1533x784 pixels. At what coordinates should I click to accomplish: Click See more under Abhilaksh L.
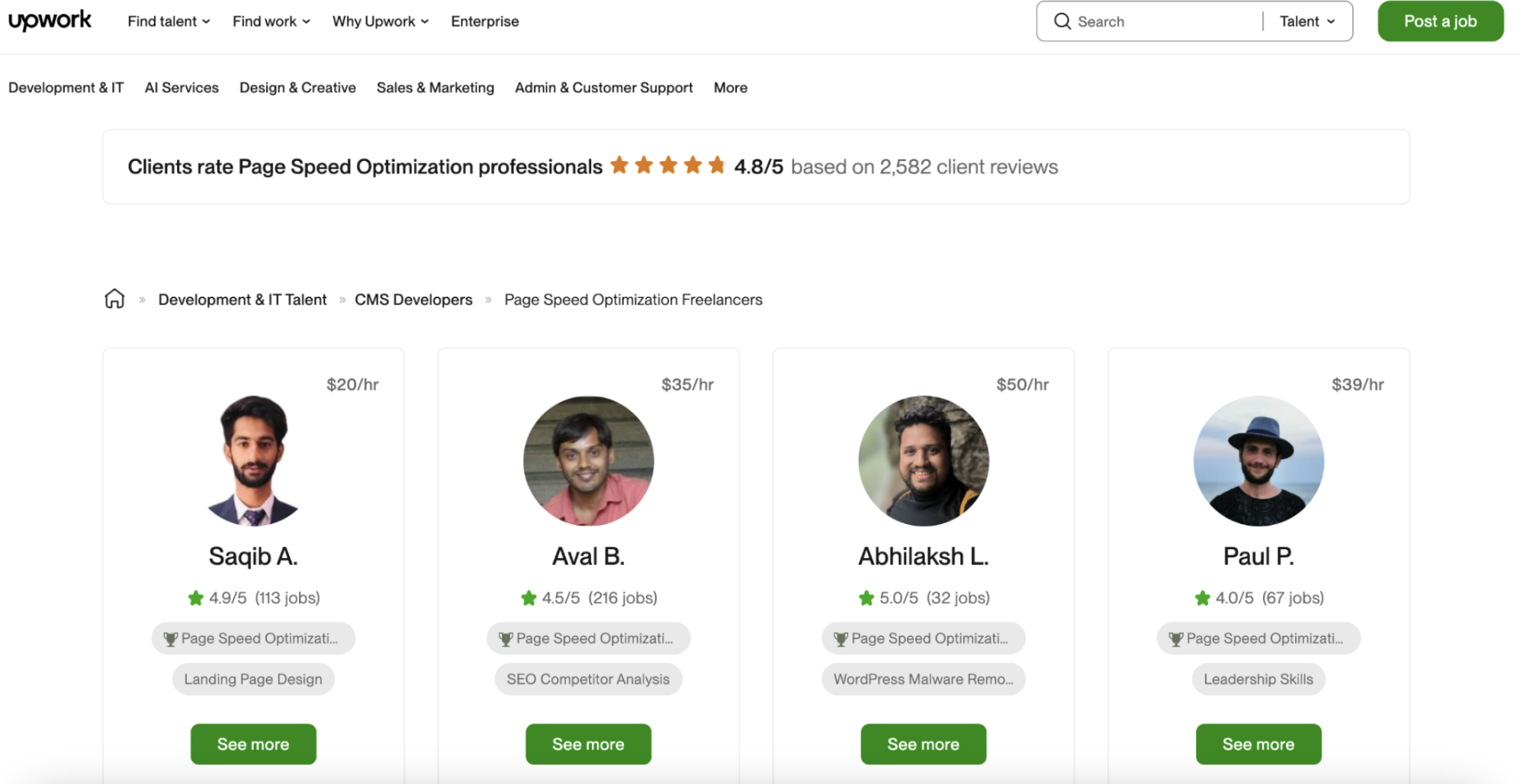click(x=923, y=744)
